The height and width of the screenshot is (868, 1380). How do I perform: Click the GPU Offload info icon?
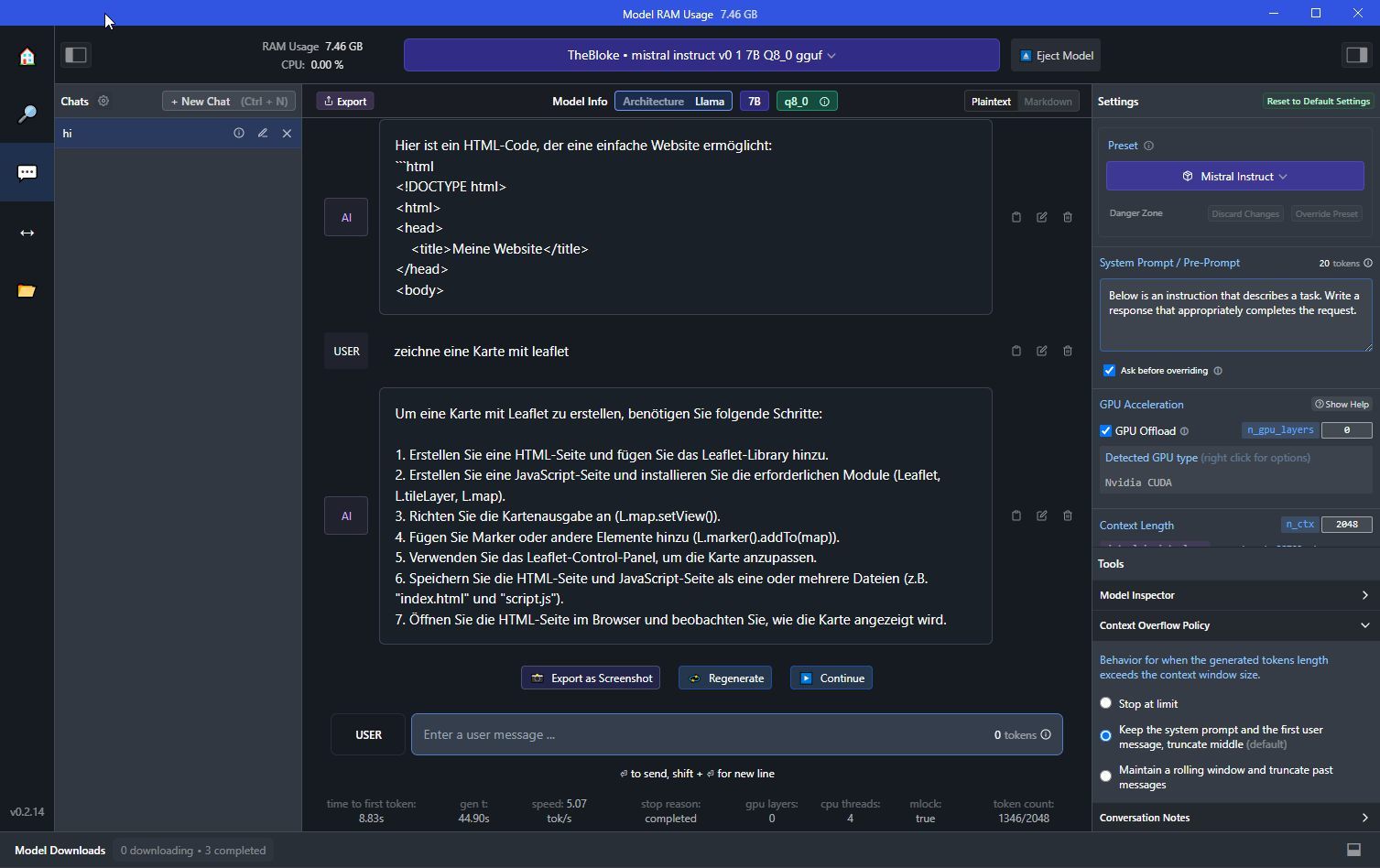pos(1184,431)
